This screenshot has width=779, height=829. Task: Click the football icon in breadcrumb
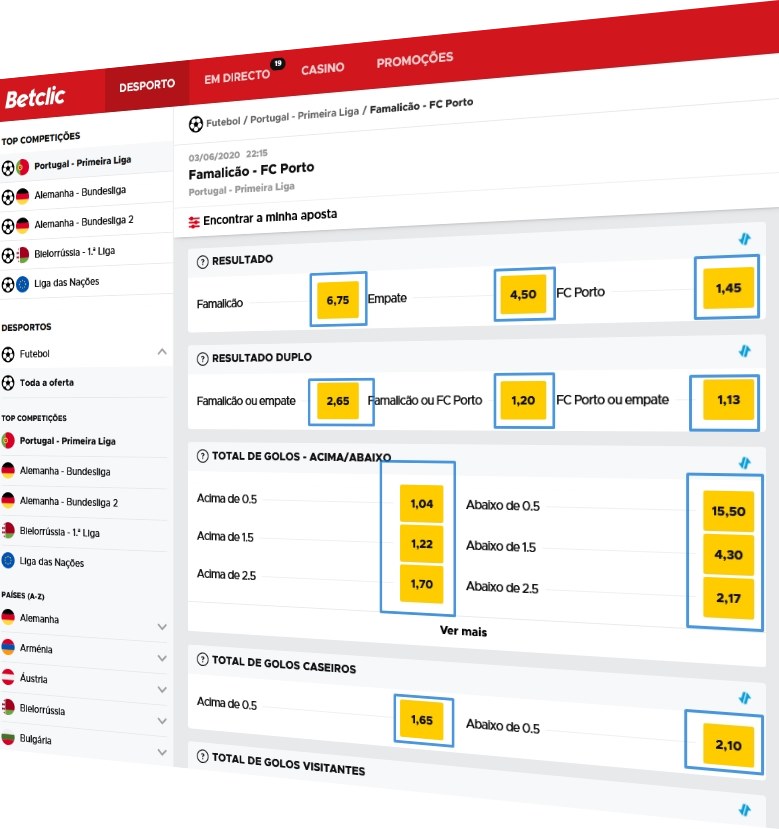[196, 125]
